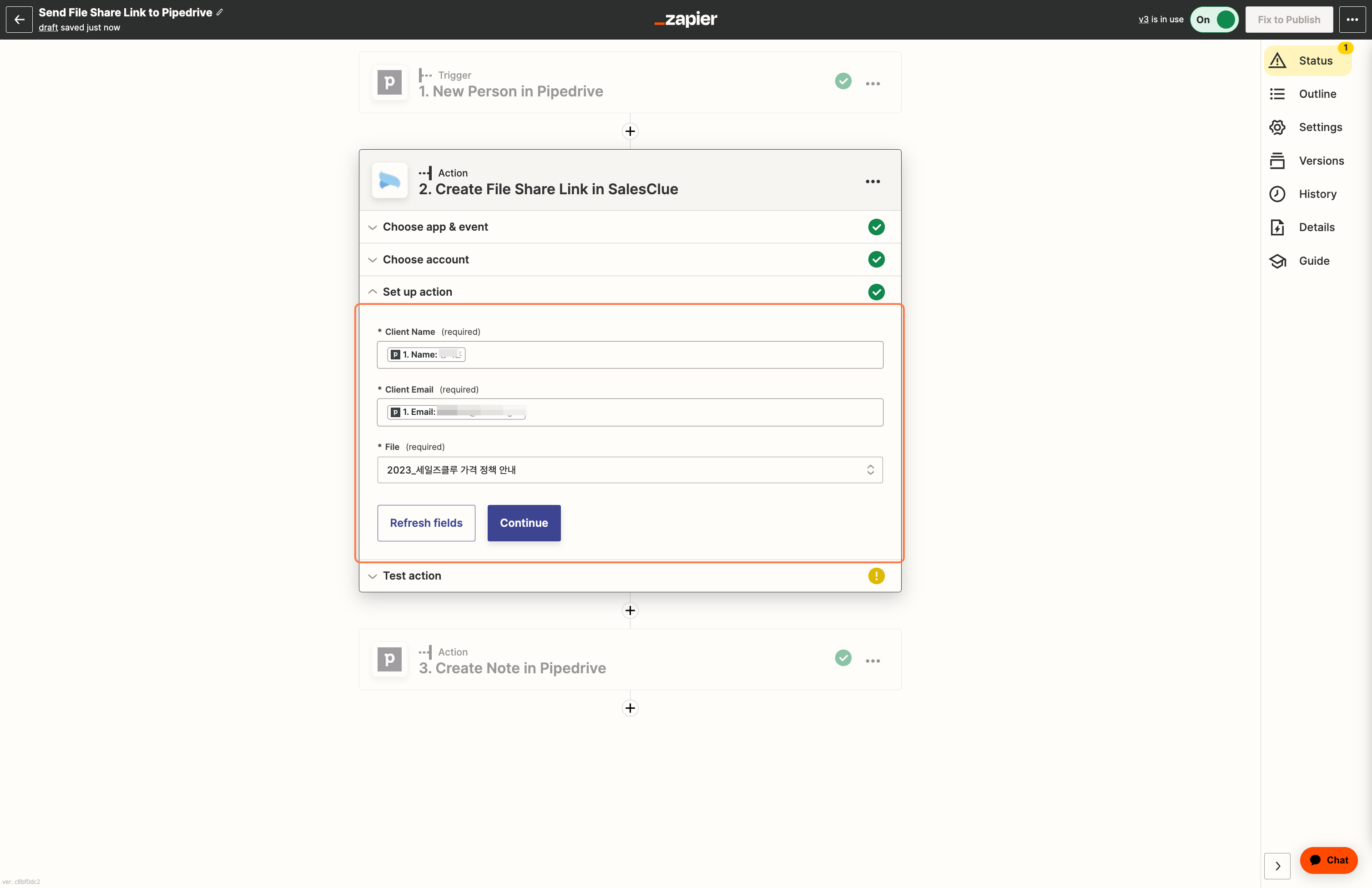Click the v3 version link
This screenshot has width=1372, height=888.
click(1143, 19)
